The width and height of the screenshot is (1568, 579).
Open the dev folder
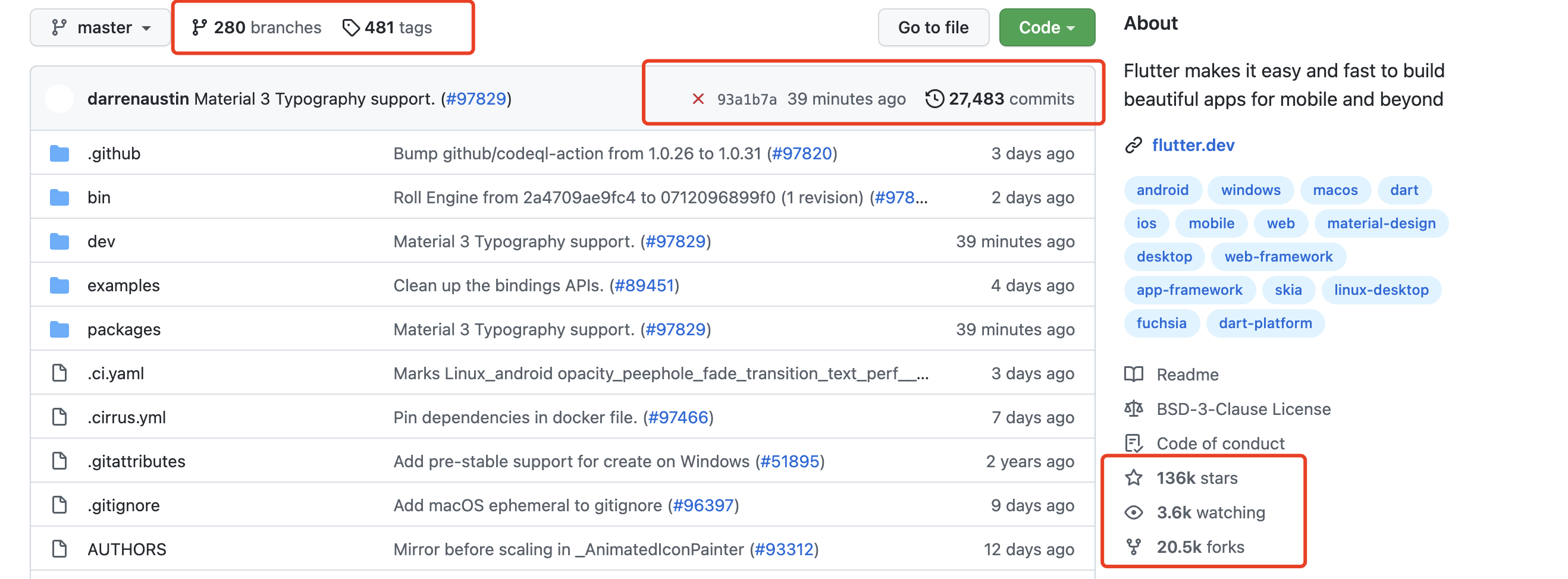click(x=101, y=241)
